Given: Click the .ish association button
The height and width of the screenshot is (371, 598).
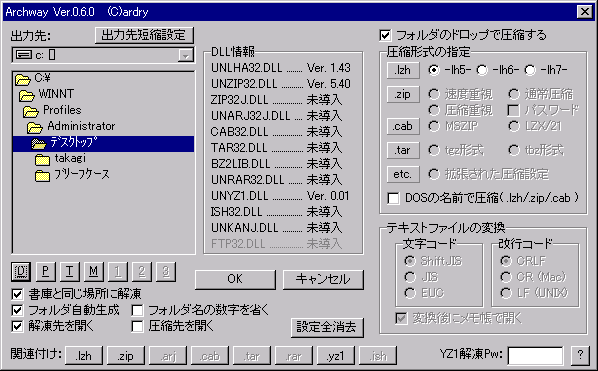Looking at the screenshot, I should [378, 356].
